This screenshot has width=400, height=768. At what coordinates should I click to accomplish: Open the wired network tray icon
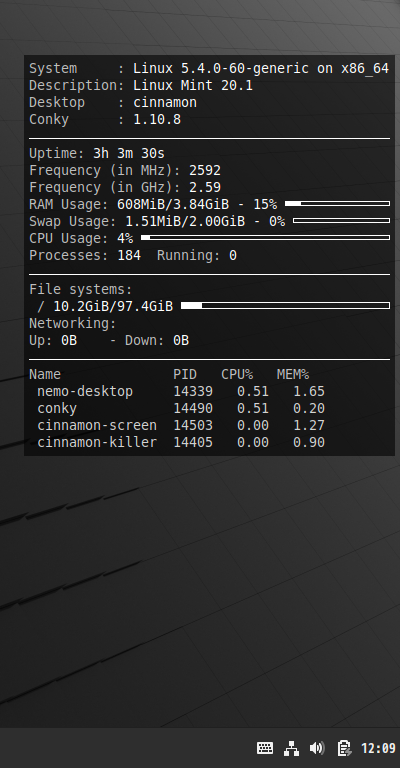point(291,748)
